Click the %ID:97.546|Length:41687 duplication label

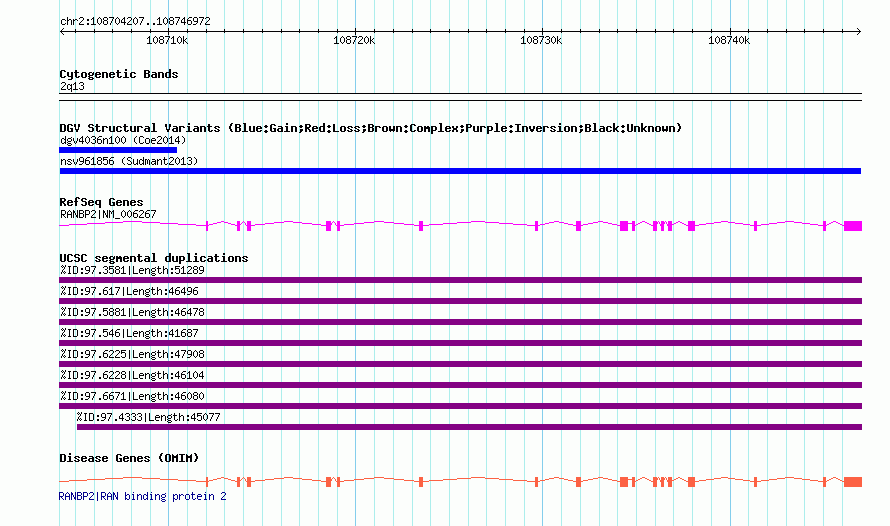click(129, 333)
